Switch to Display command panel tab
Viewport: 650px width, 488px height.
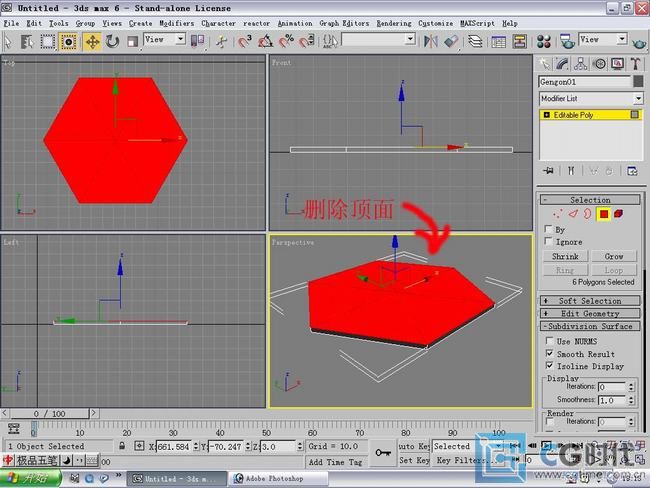pyautogui.click(x=618, y=64)
